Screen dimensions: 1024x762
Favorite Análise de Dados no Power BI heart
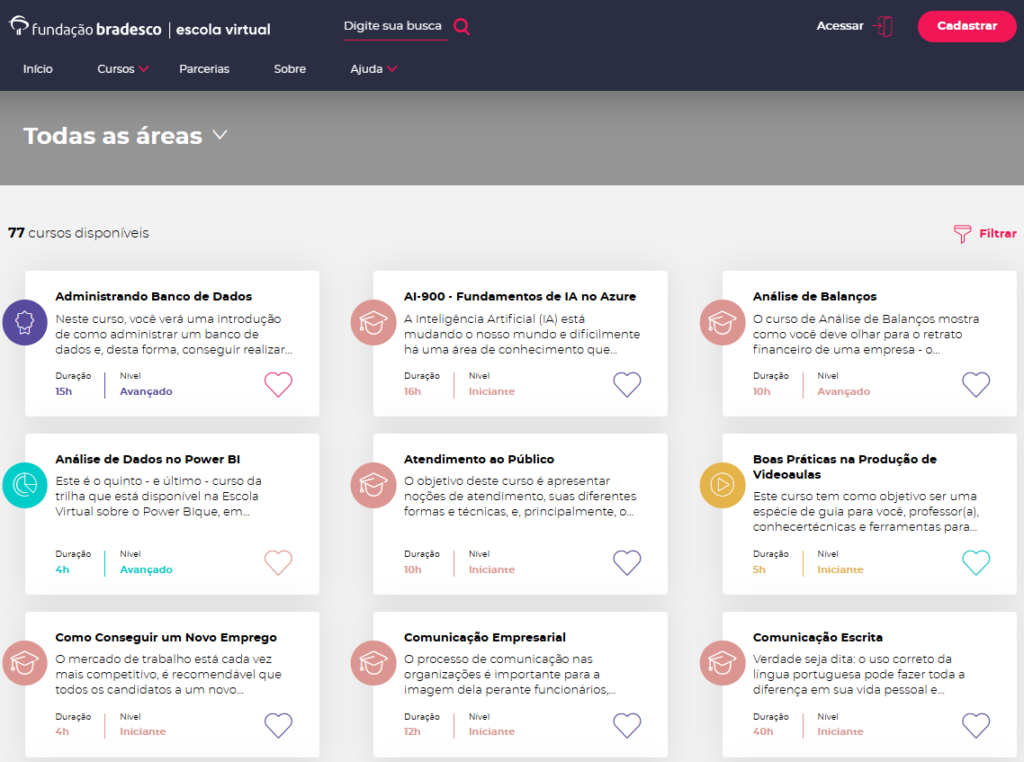click(x=278, y=562)
